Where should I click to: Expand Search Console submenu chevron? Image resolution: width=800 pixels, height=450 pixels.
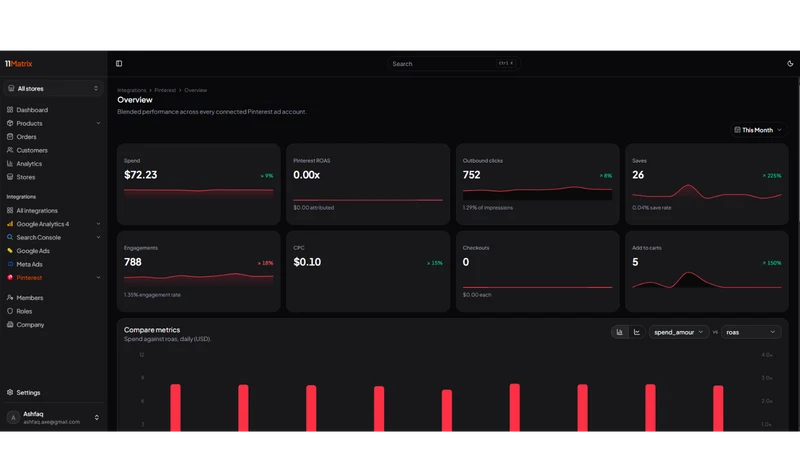(x=98, y=237)
